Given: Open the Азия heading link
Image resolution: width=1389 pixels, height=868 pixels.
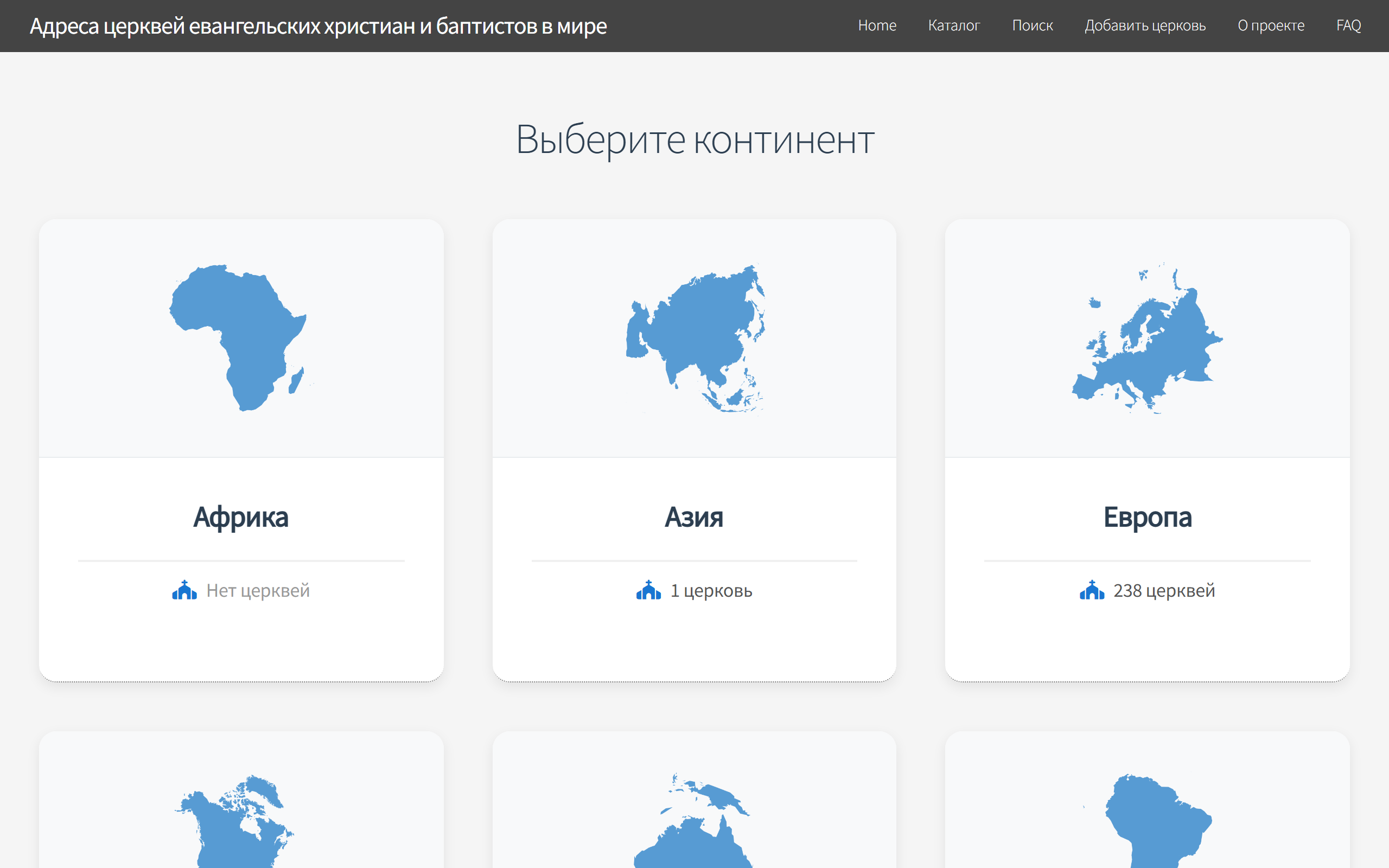Looking at the screenshot, I should [x=694, y=516].
